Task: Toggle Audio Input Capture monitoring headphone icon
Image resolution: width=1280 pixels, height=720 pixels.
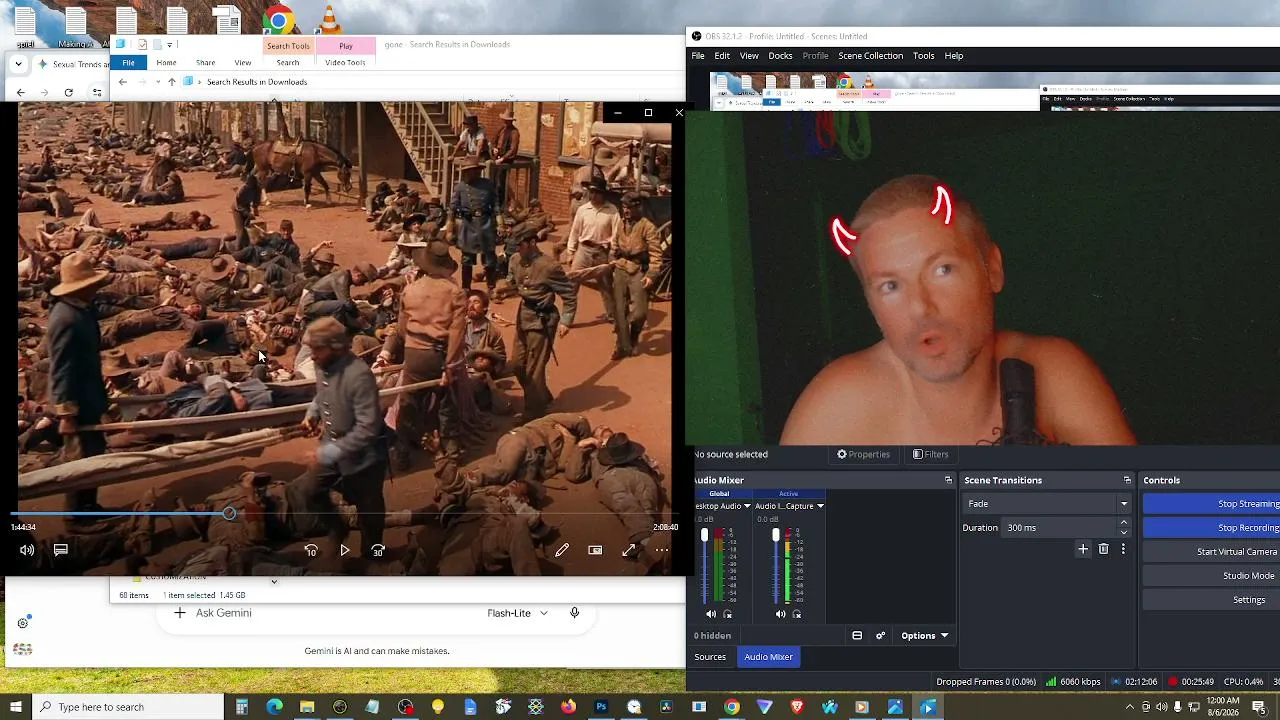Action: coord(798,614)
